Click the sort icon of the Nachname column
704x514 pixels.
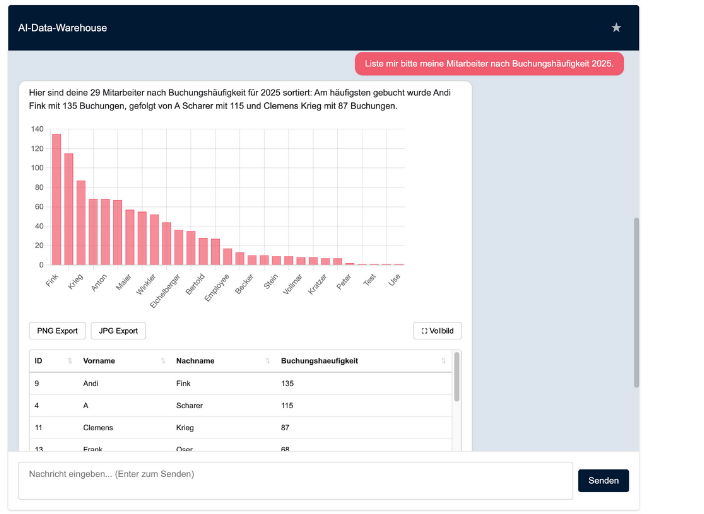point(269,361)
